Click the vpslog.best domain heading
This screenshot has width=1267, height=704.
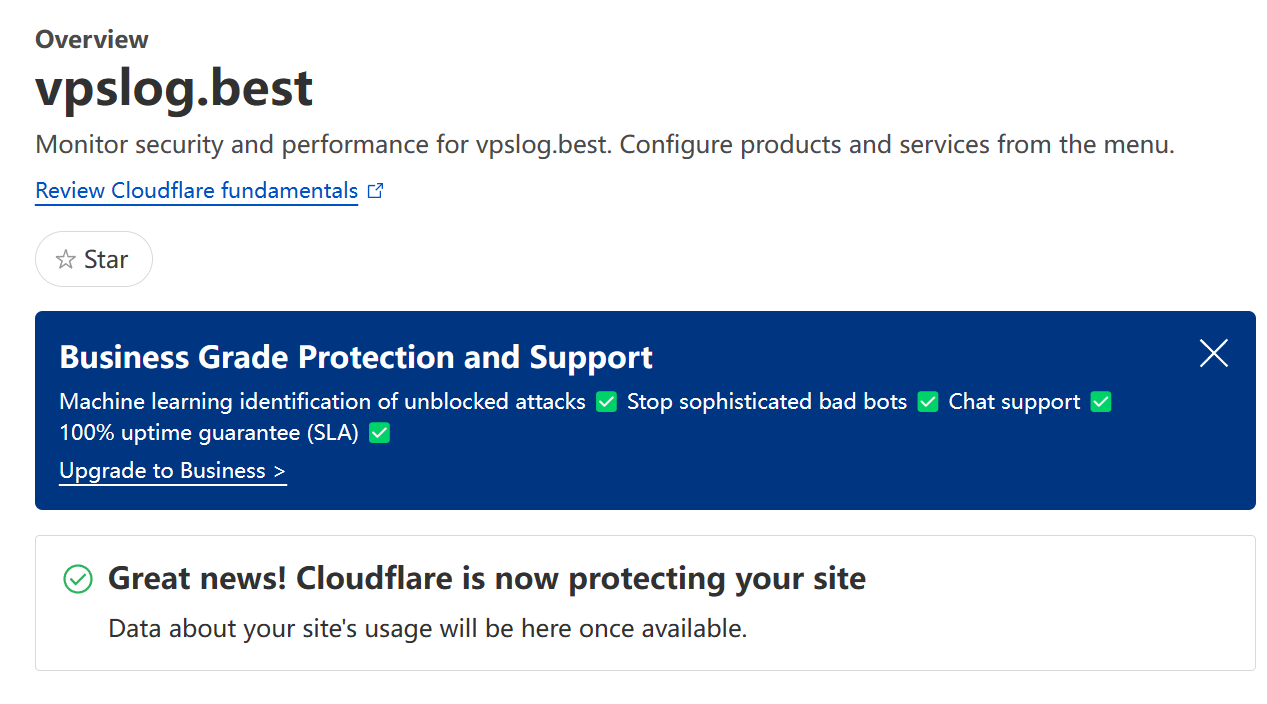click(174, 88)
